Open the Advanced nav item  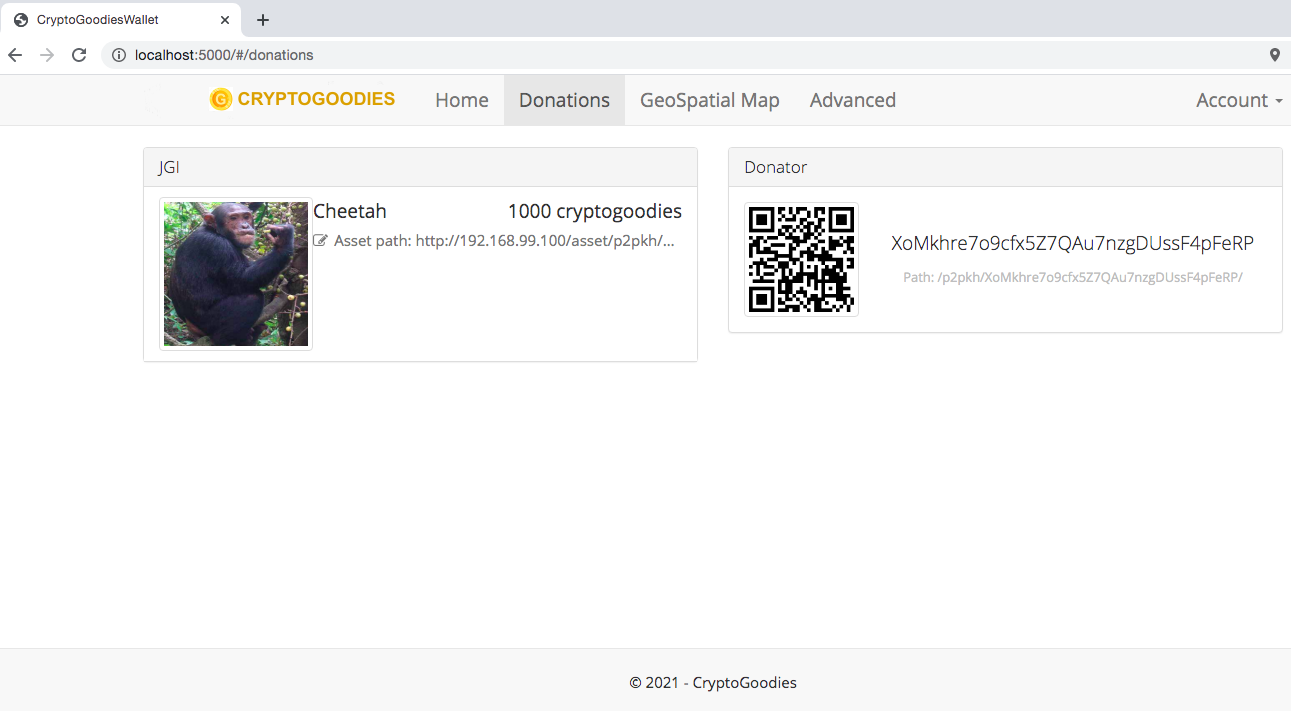[853, 100]
